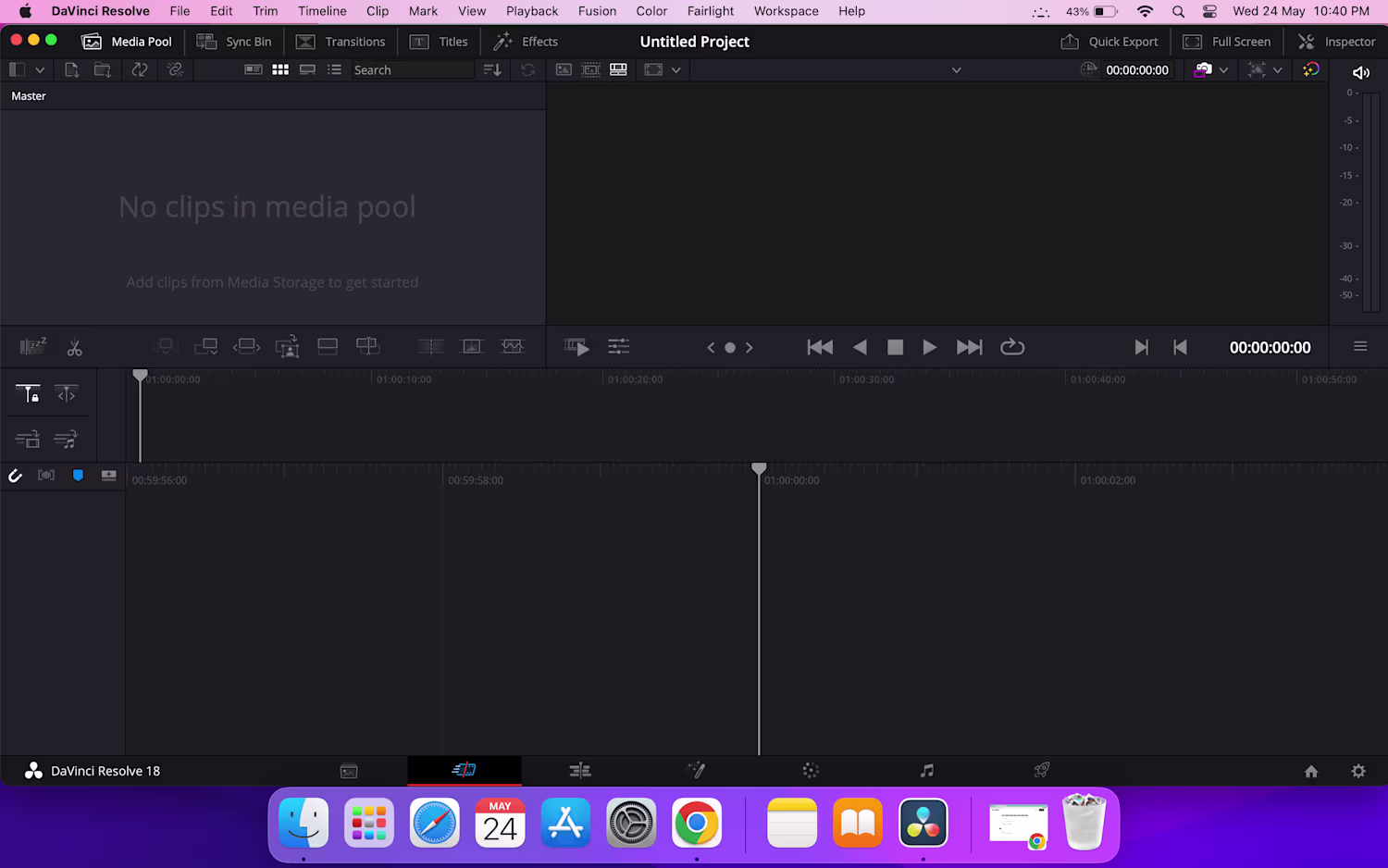Toggle loop playback
Viewport: 1388px width, 868px height.
[1012, 347]
